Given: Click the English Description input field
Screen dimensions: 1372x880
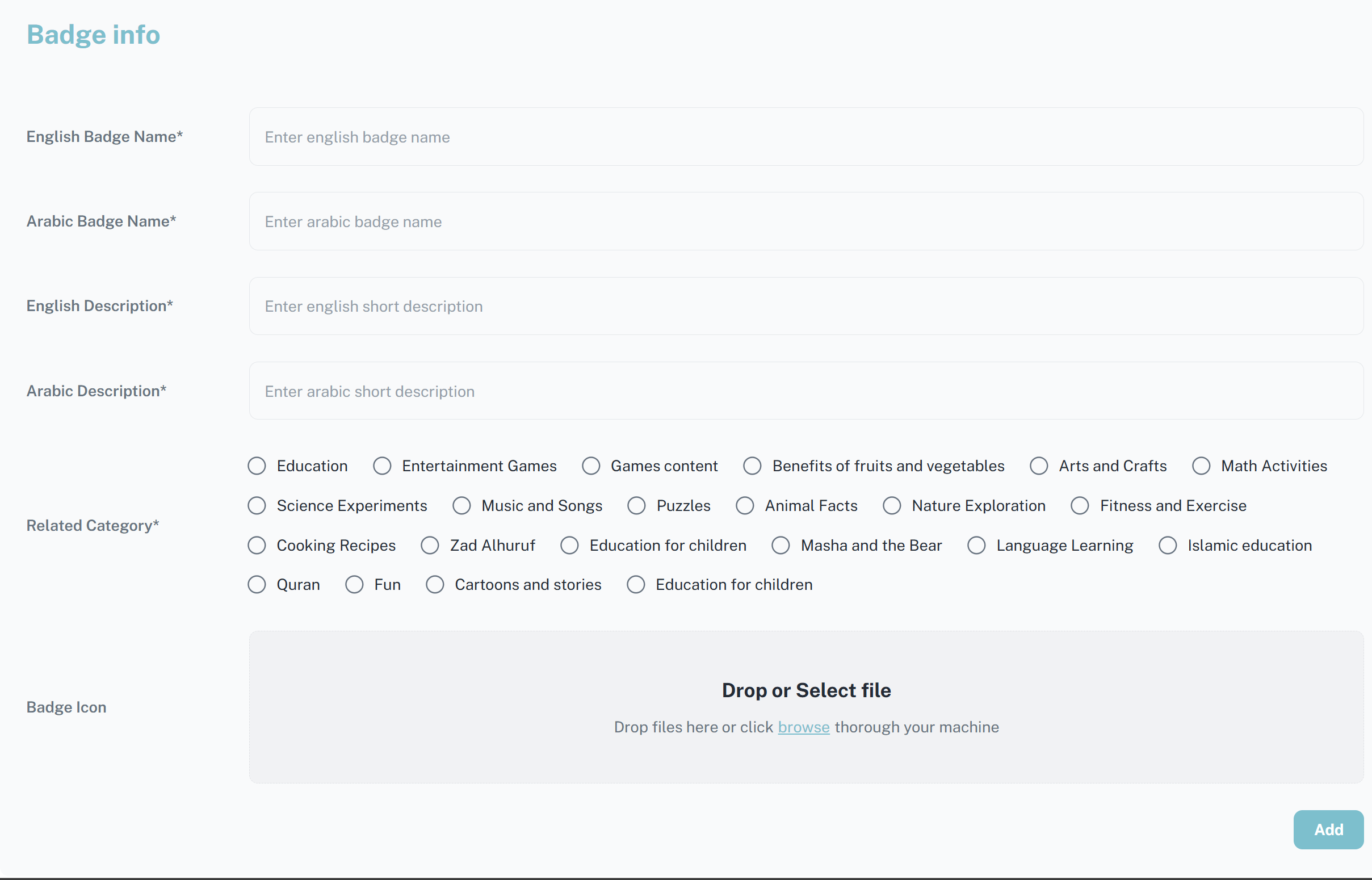Looking at the screenshot, I should (806, 306).
